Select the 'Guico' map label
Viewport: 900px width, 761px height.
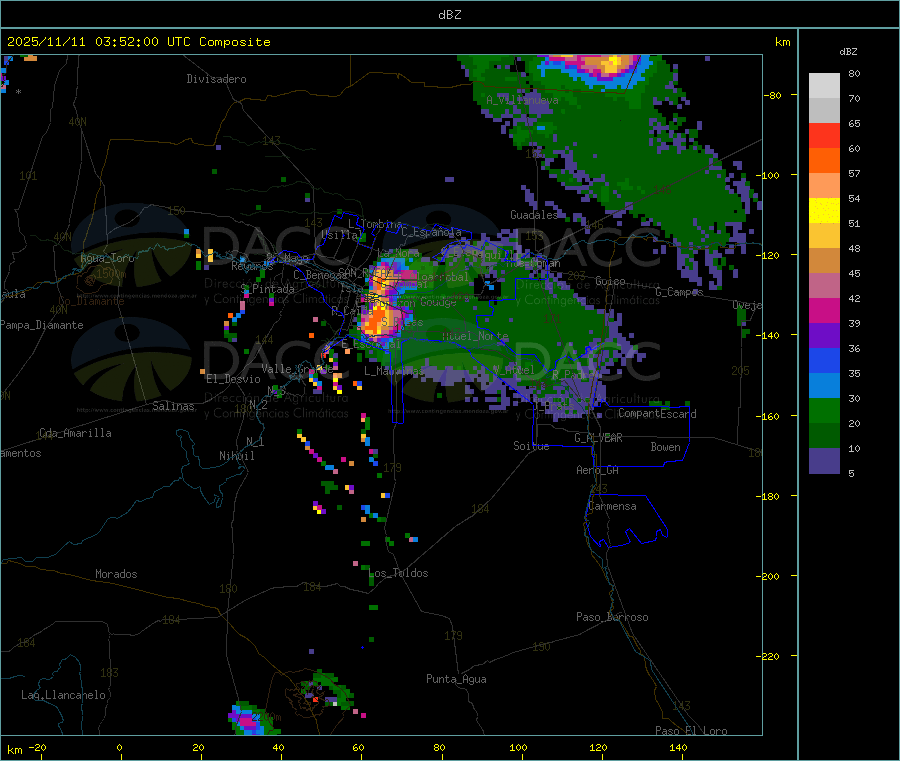[x=610, y=281]
